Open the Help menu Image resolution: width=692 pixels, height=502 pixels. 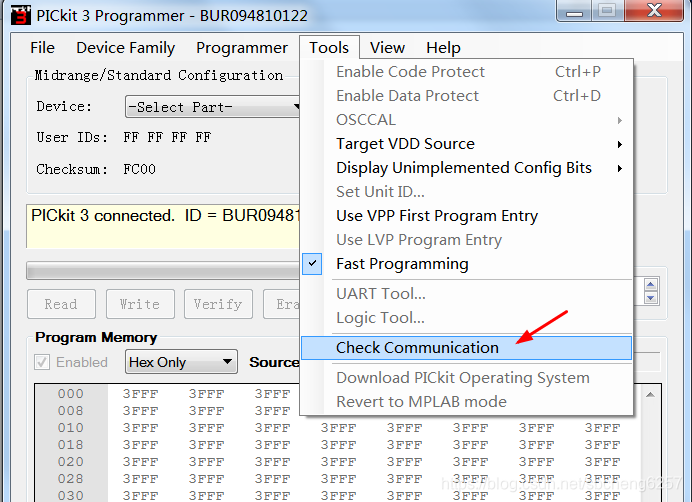pos(443,48)
